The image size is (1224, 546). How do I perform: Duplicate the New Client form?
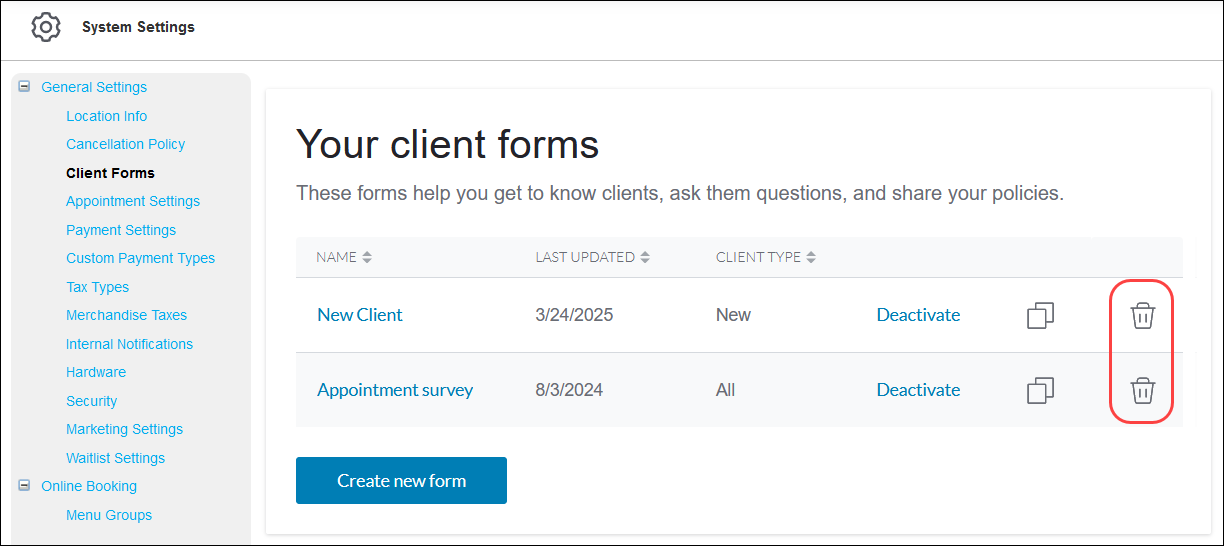pos(1041,315)
